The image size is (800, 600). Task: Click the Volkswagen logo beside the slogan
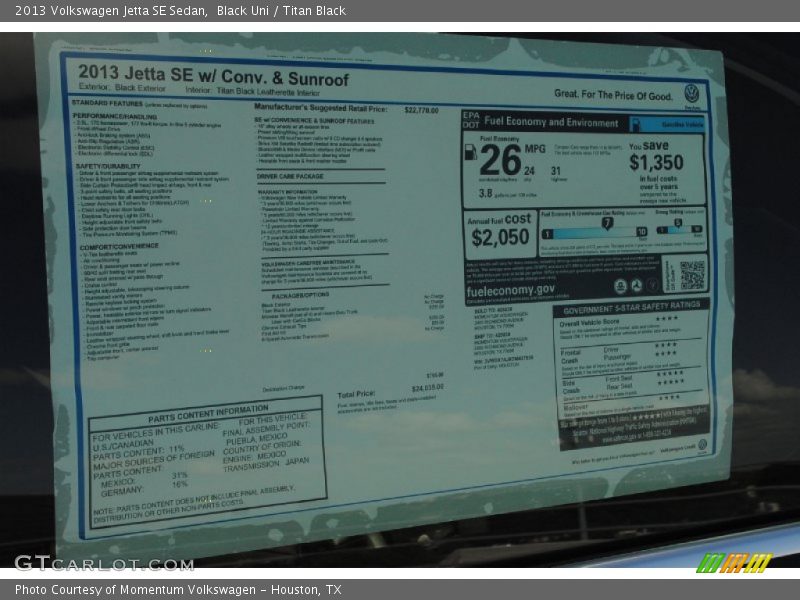(x=691, y=93)
